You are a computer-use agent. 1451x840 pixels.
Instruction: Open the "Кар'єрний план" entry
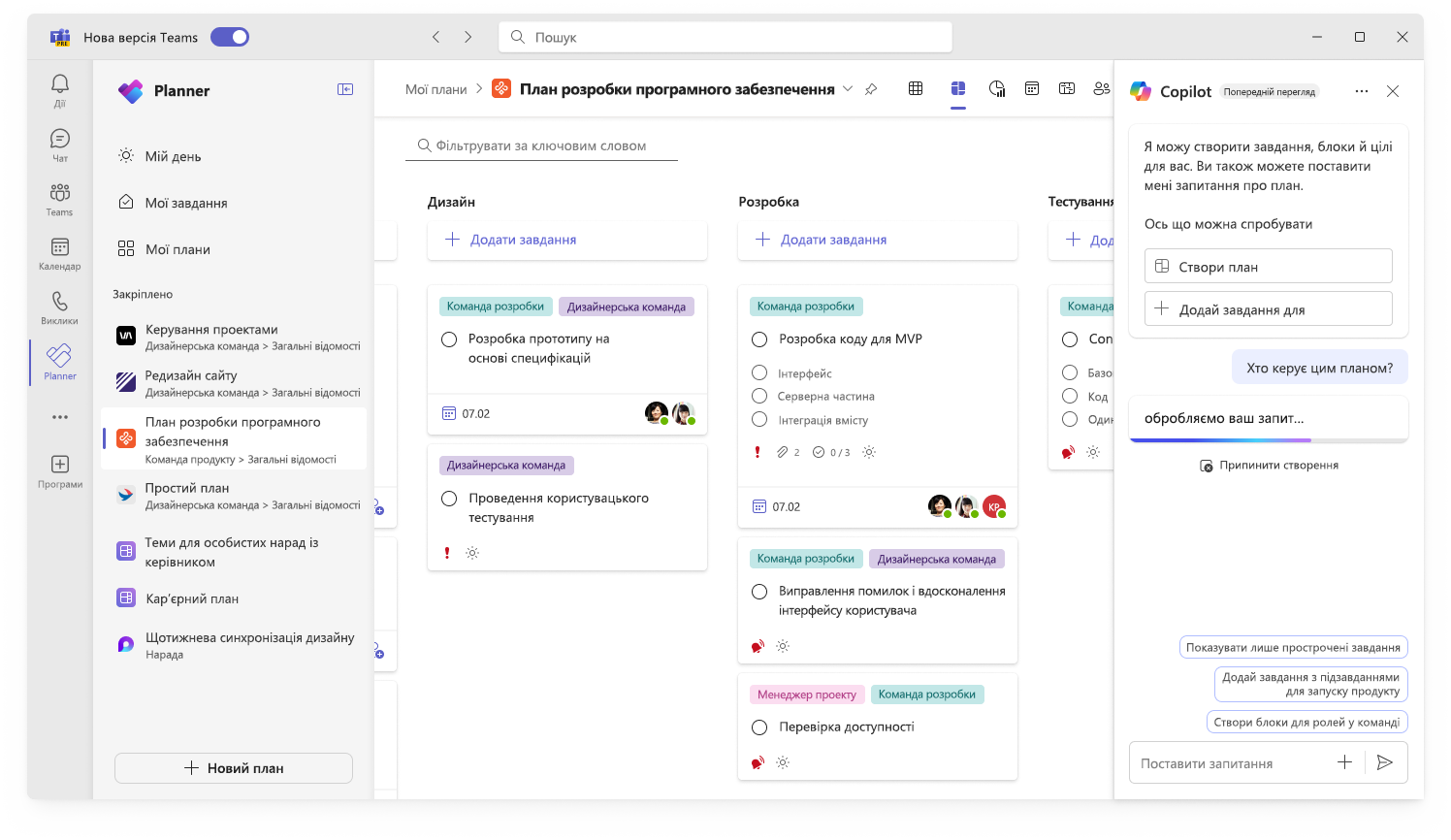tap(234, 598)
